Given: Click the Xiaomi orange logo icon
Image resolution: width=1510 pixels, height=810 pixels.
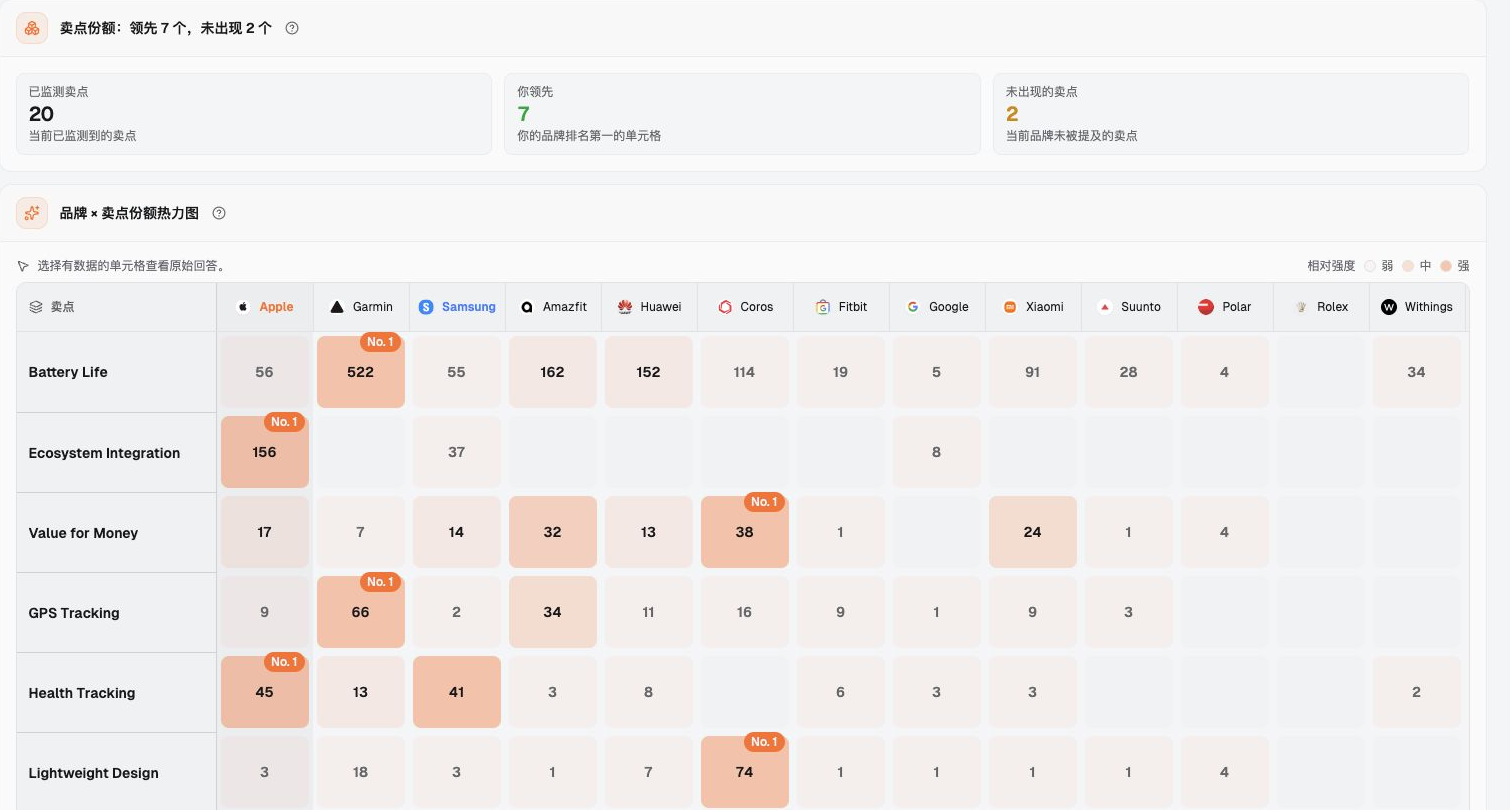Looking at the screenshot, I should [1010, 307].
